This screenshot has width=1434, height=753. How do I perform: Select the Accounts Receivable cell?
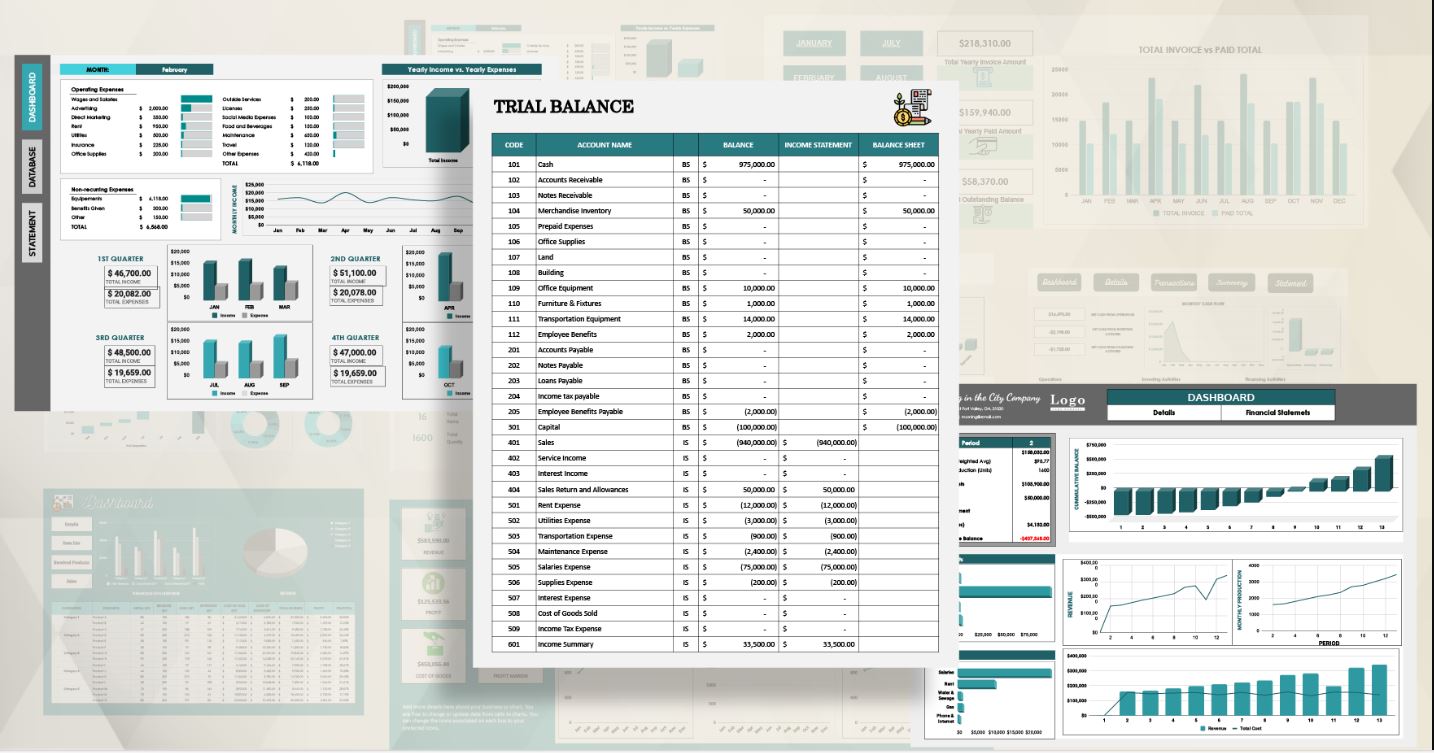[x=604, y=180]
